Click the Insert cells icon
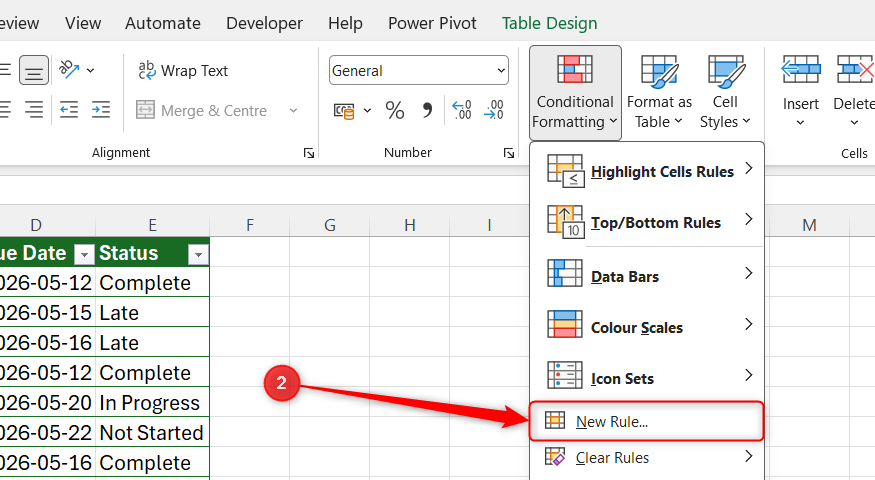875x480 pixels. pyautogui.click(x=801, y=70)
